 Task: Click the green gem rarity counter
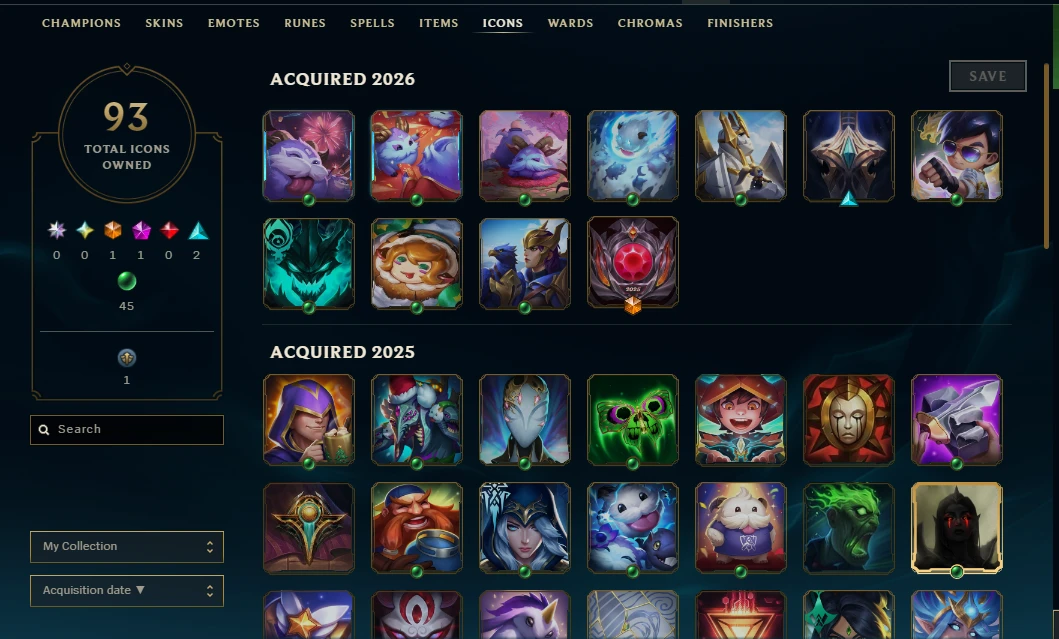(x=127, y=290)
